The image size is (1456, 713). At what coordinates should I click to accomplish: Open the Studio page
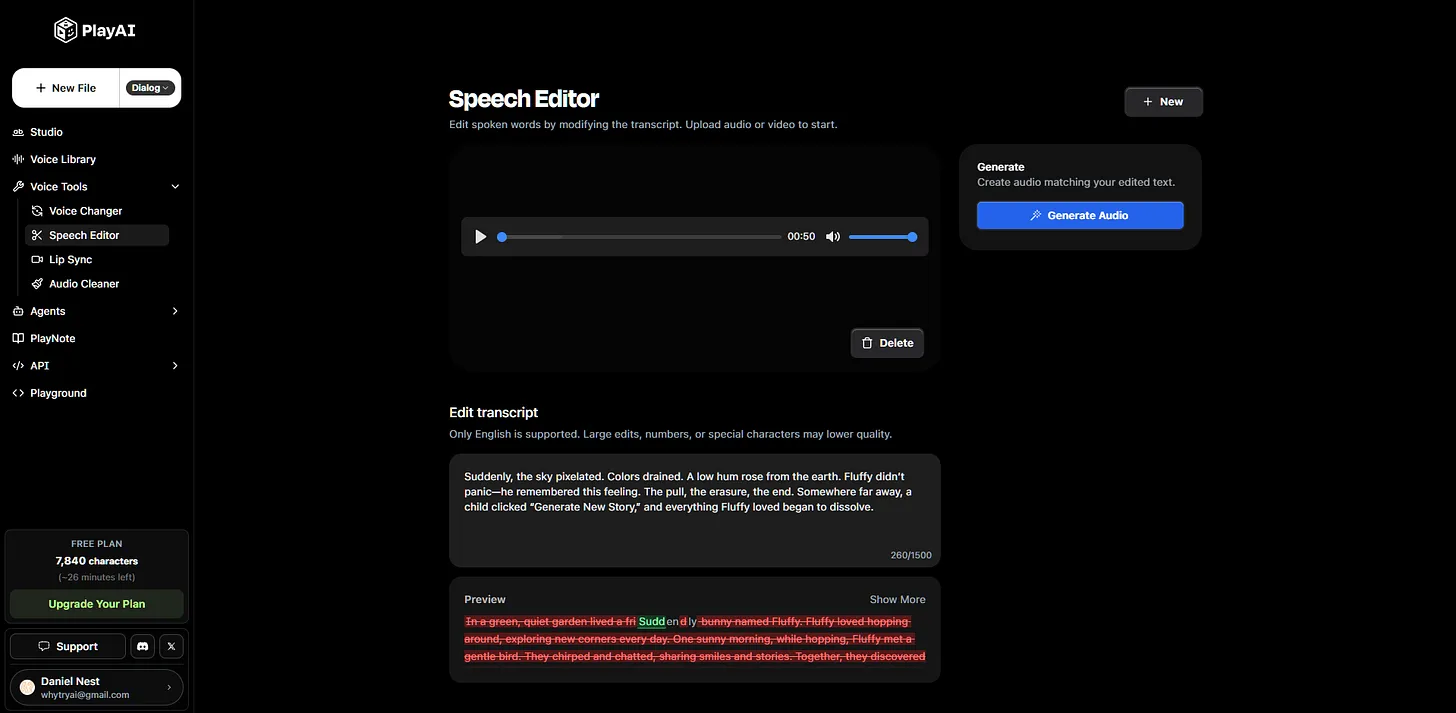pyautogui.click(x=46, y=132)
